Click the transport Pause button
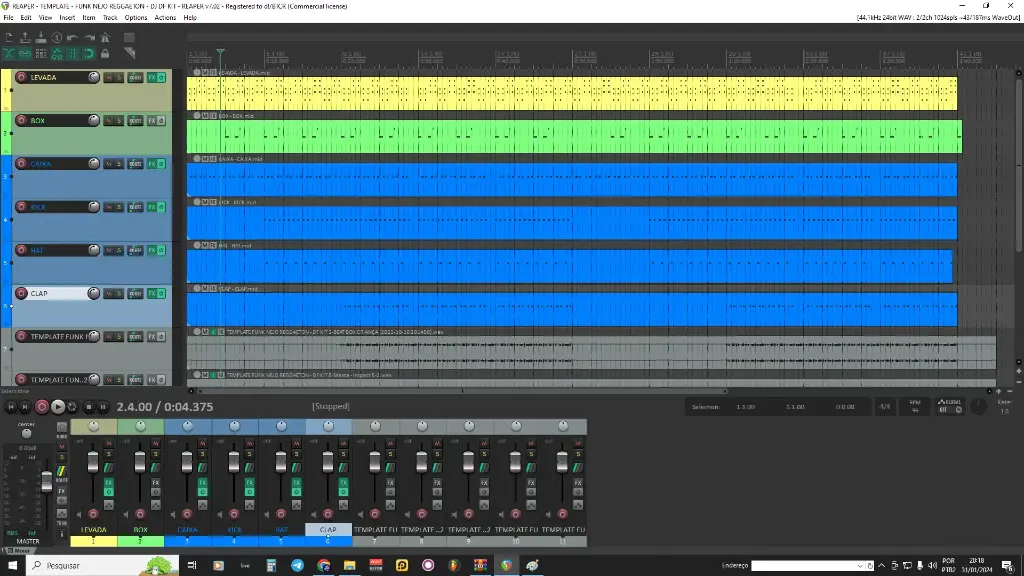Screen dimensions: 1024x576 tap(103, 407)
